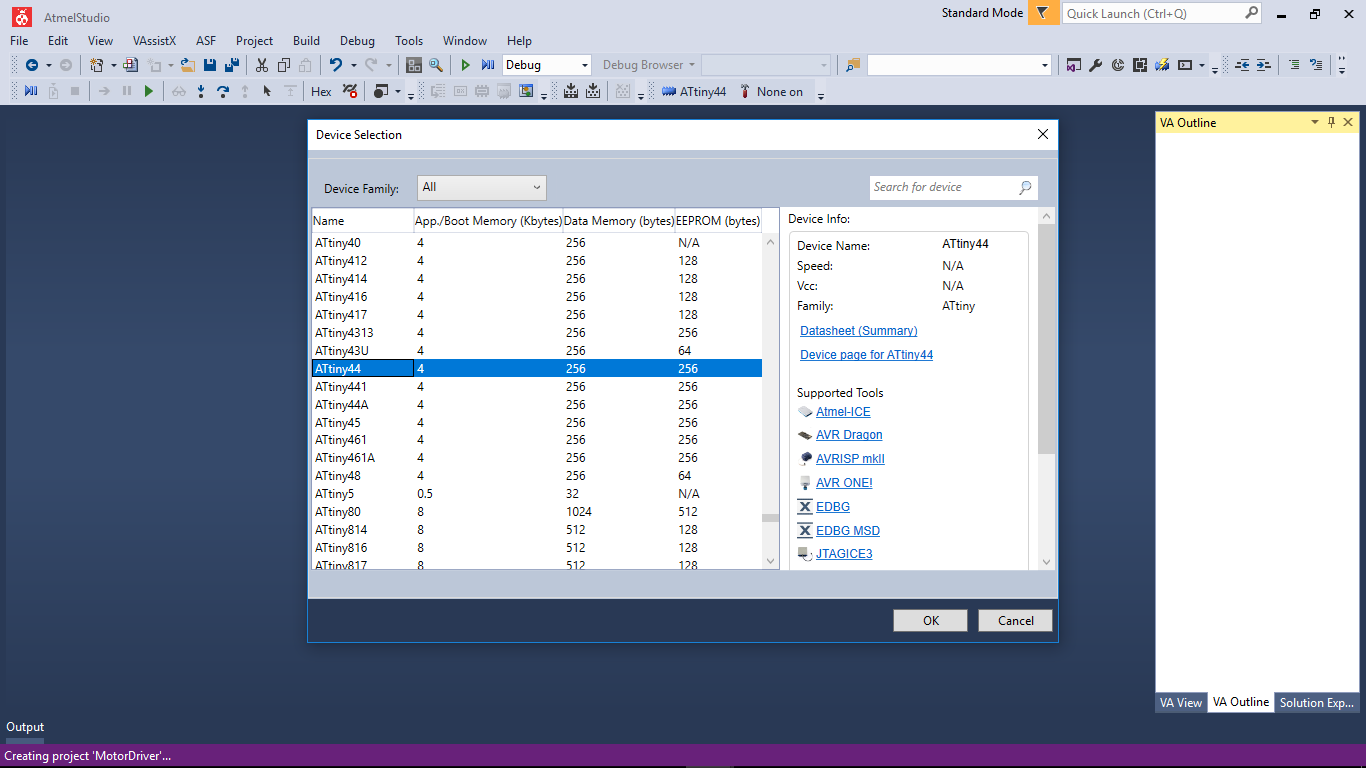The image size is (1366, 768).
Task: Click the Navigate Backward arrow icon
Action: 32,65
